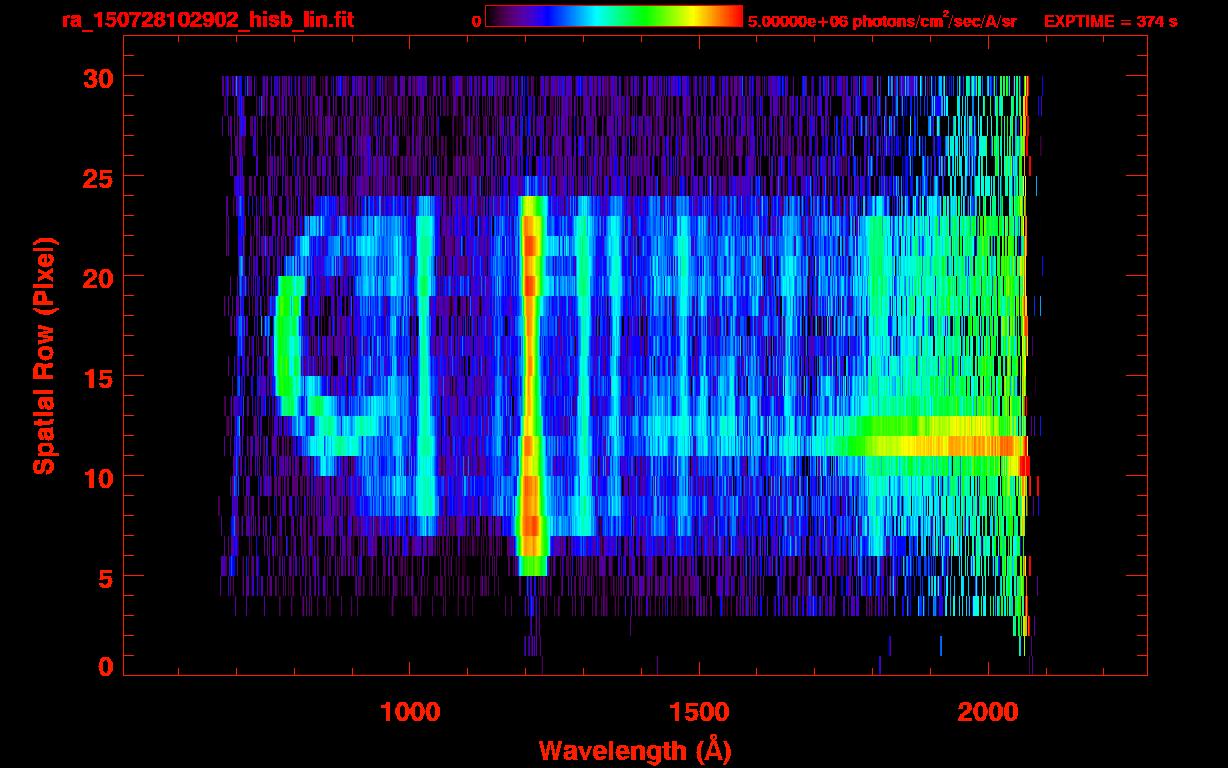Screen dimensions: 1228x768
Task: Click the spatial row tick label 30
Action: pos(97,77)
